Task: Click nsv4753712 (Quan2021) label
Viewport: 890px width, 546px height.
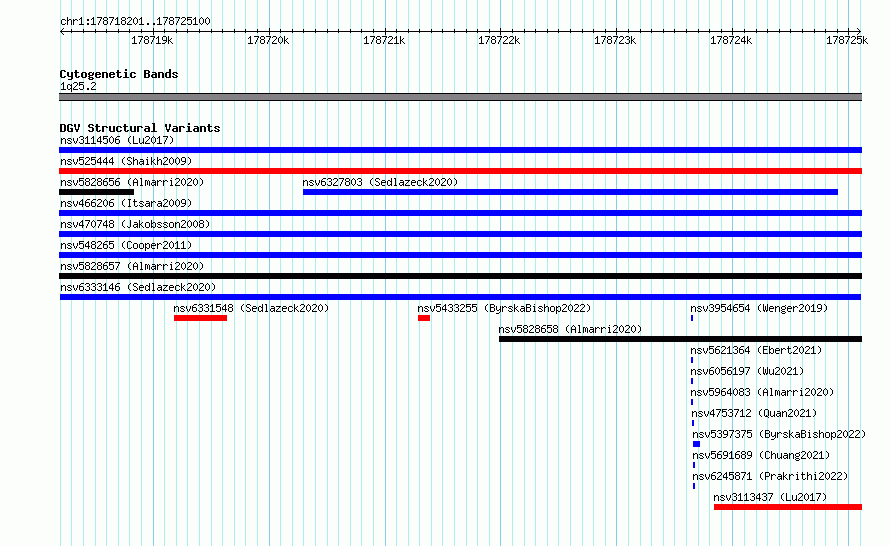Action: (x=754, y=413)
